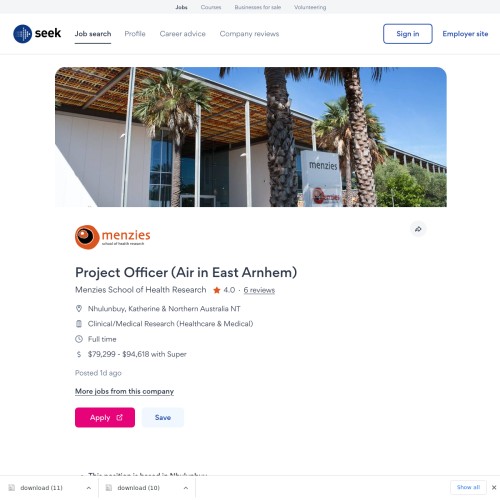Viewport: 500px width, 500px height.
Task: Click the Sign in button
Action: (x=408, y=34)
